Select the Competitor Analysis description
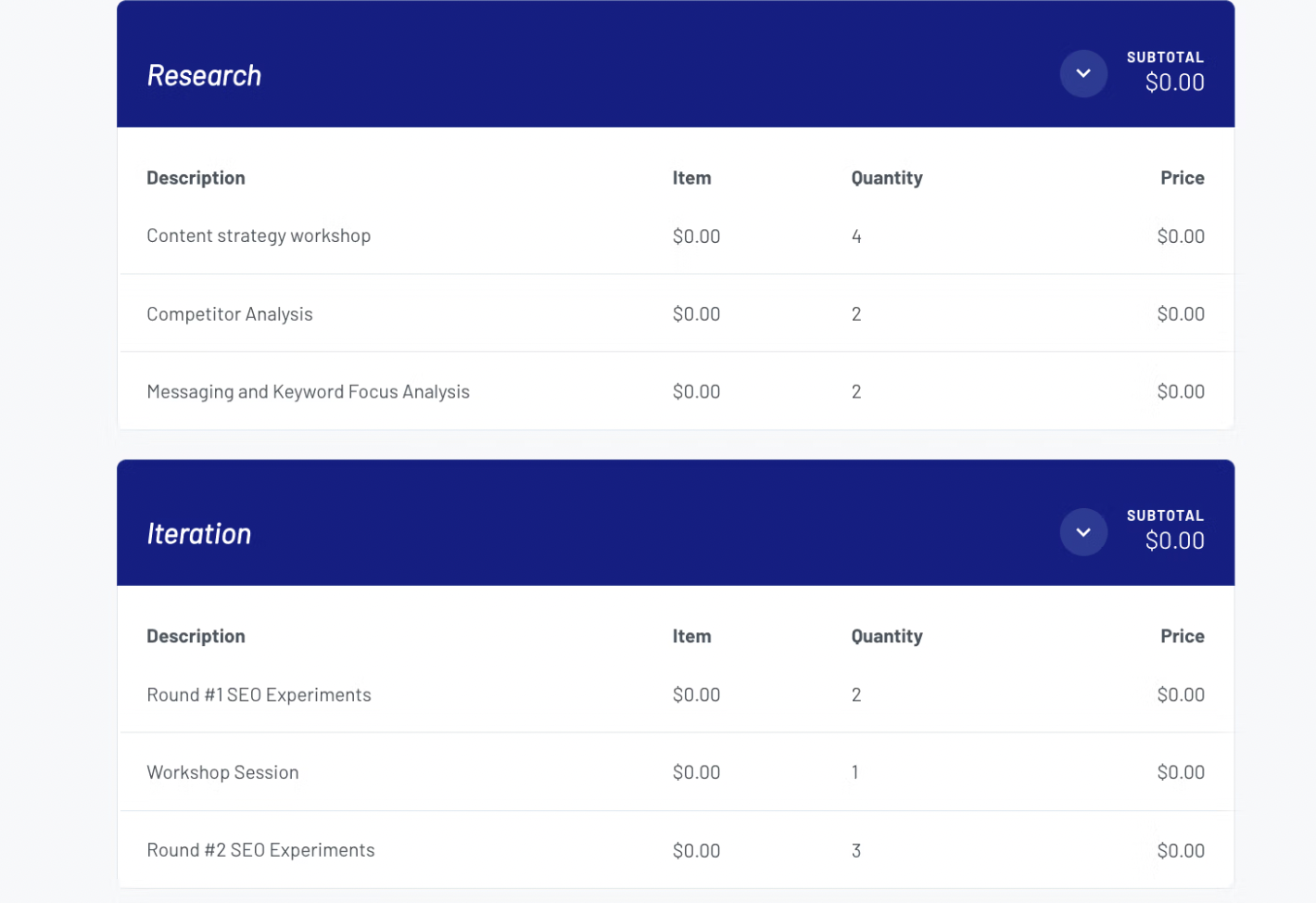This screenshot has width=1316, height=903. click(230, 314)
